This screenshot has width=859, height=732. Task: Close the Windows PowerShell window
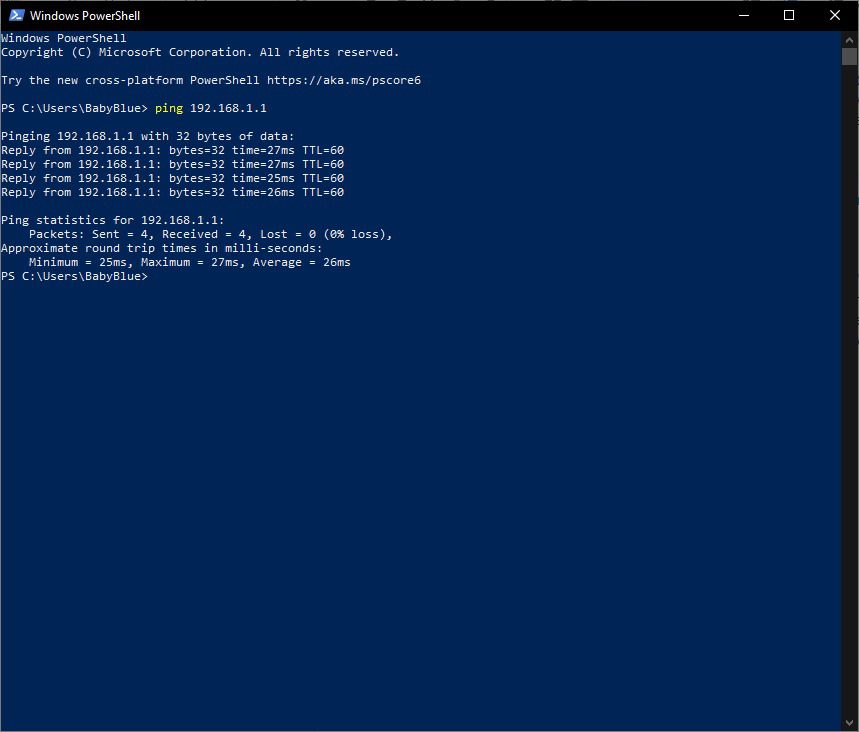click(835, 16)
